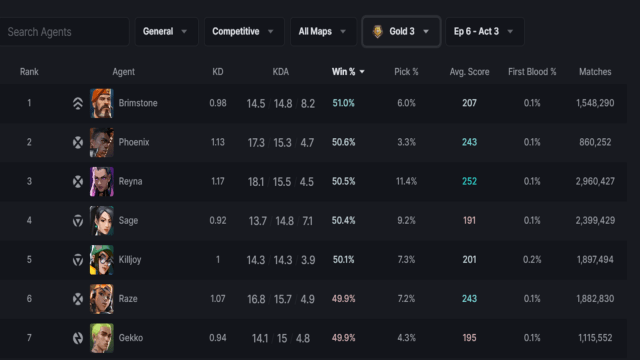Click the Gold 3 rank badge icon
Image resolution: width=640 pixels, height=360 pixels.
(378, 31)
